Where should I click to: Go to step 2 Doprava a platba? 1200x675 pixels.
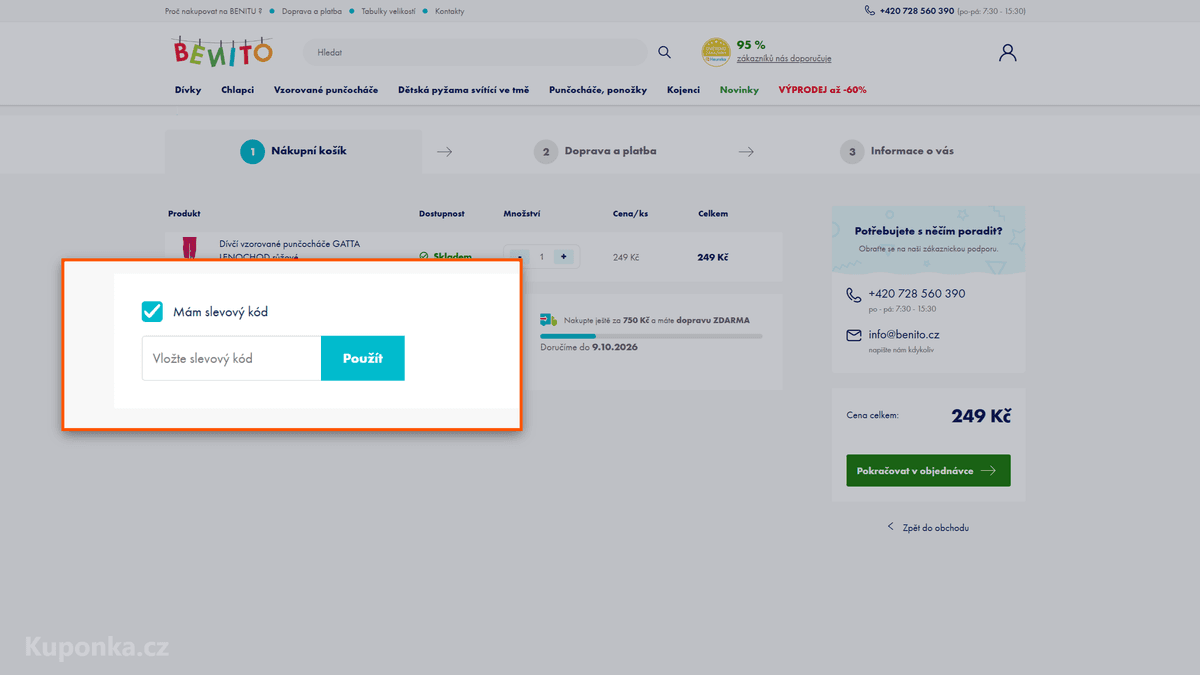596,152
